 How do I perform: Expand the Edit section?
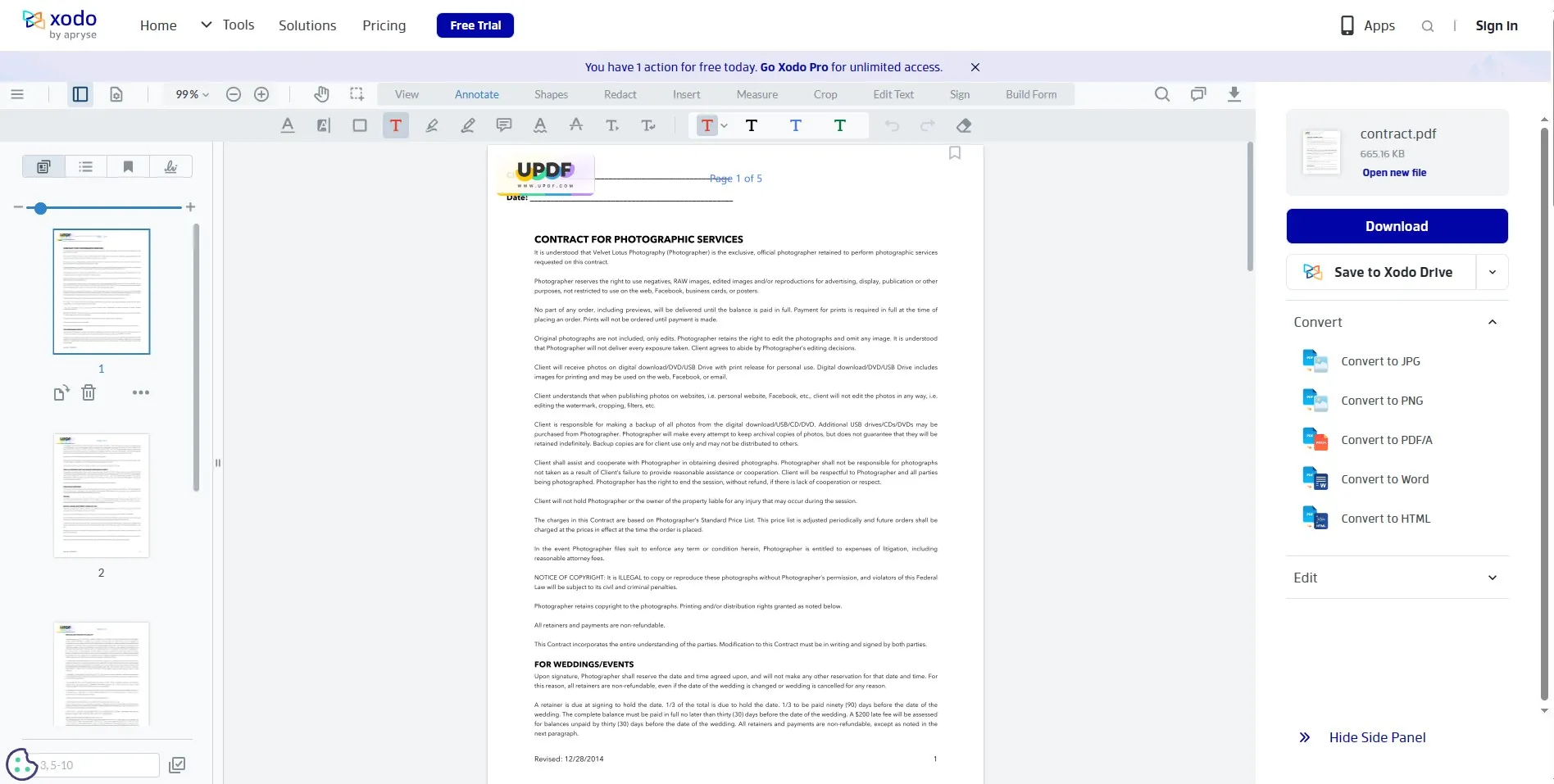pos(1492,578)
